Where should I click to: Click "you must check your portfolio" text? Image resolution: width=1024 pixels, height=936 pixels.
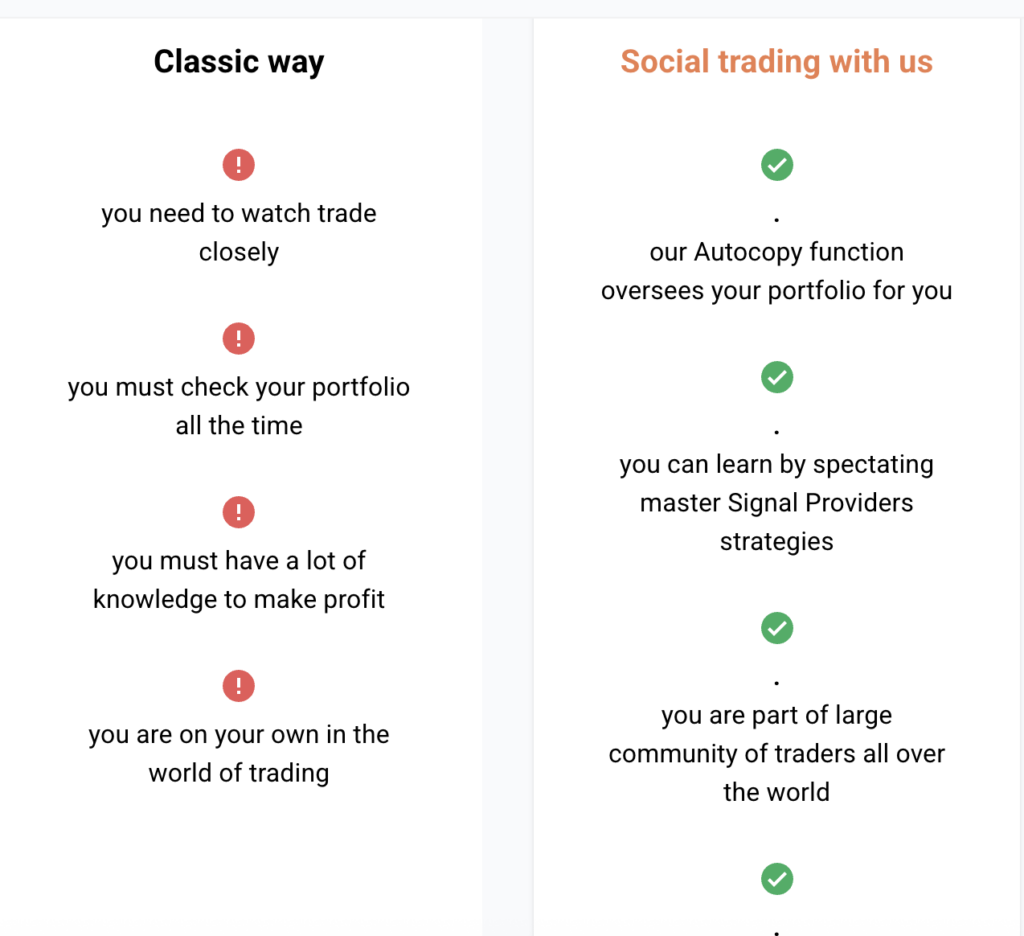(x=239, y=387)
